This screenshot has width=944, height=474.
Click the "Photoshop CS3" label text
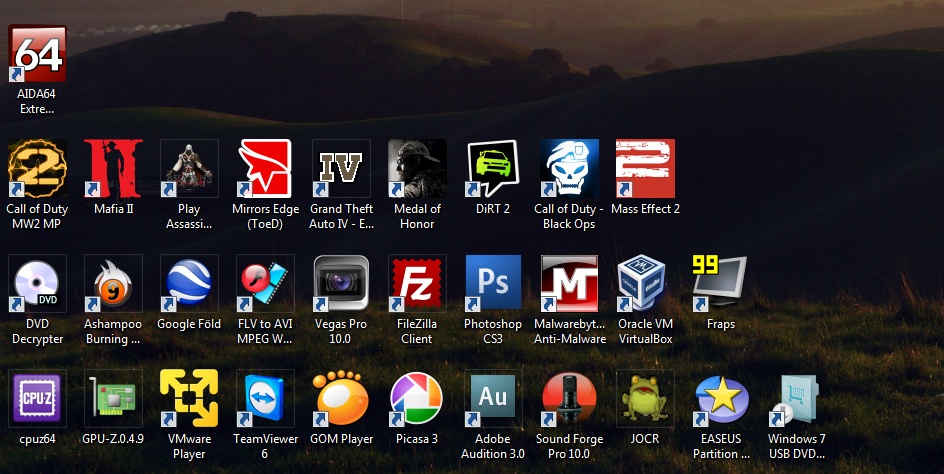pyautogui.click(x=493, y=331)
